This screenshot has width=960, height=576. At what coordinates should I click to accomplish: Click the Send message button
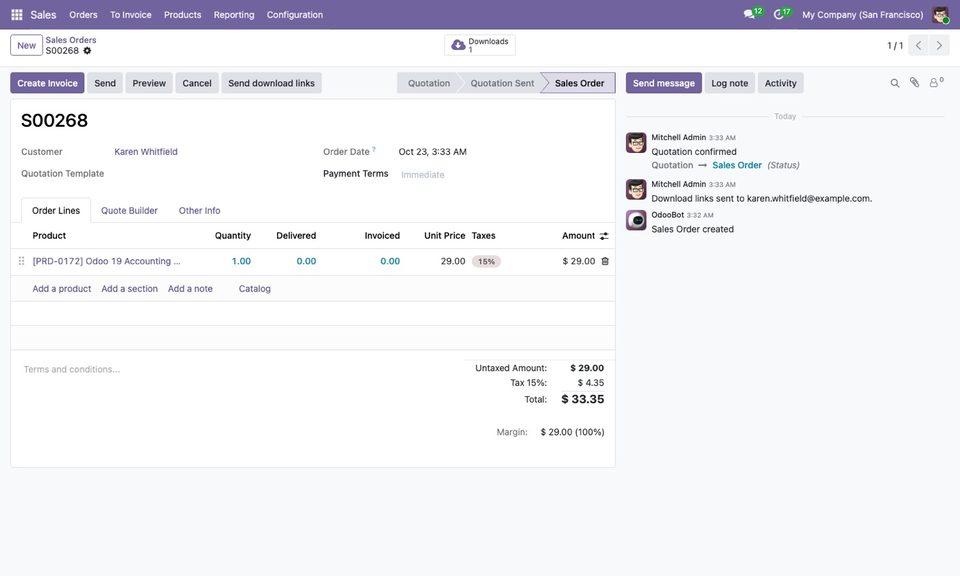click(x=664, y=83)
